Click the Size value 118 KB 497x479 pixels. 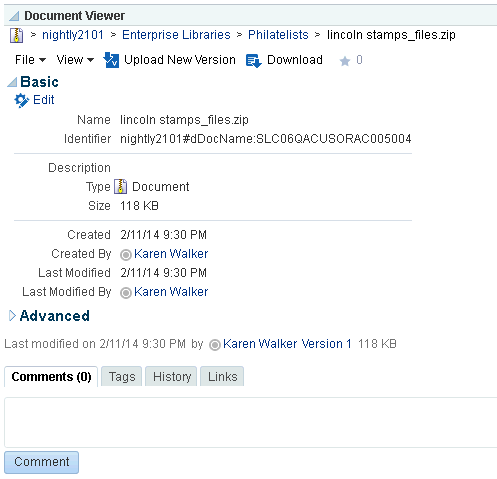pos(139,206)
